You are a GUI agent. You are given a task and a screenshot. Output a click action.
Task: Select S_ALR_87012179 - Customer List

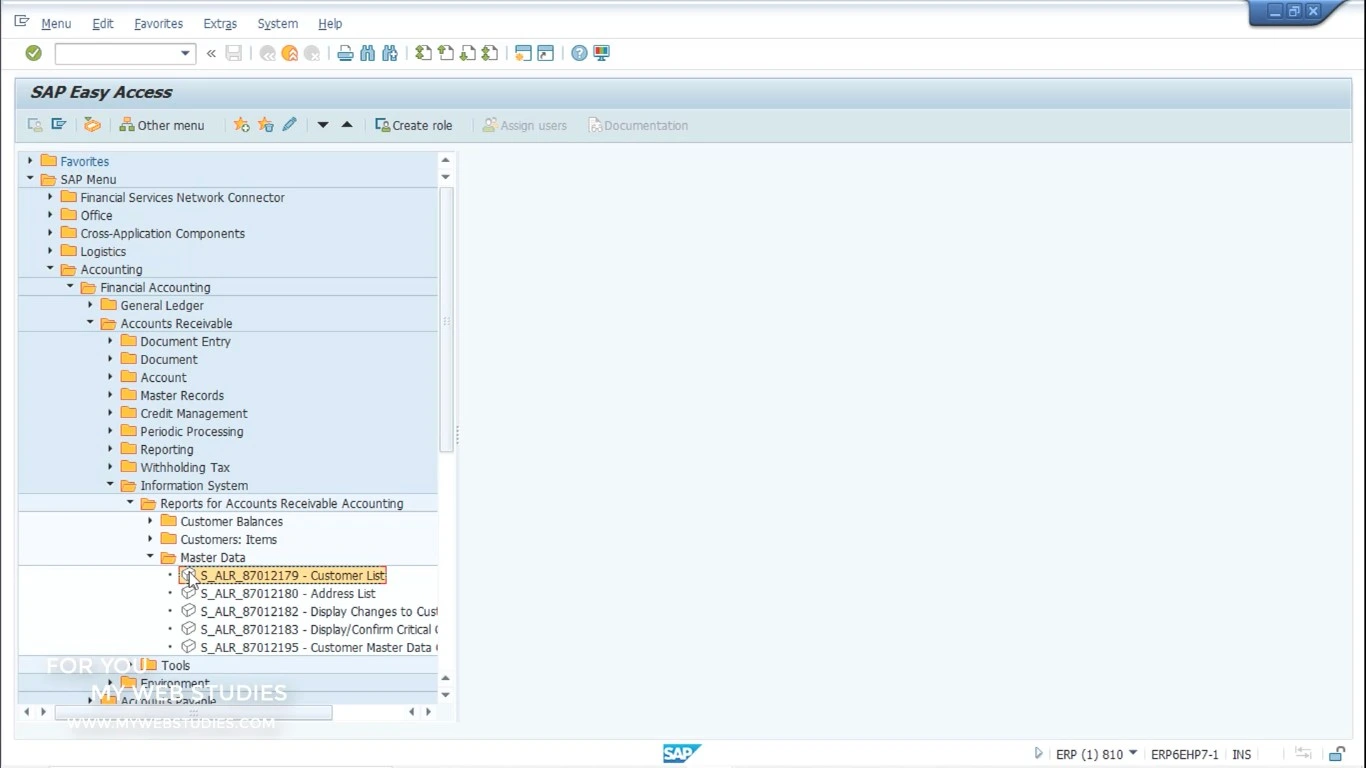292,576
